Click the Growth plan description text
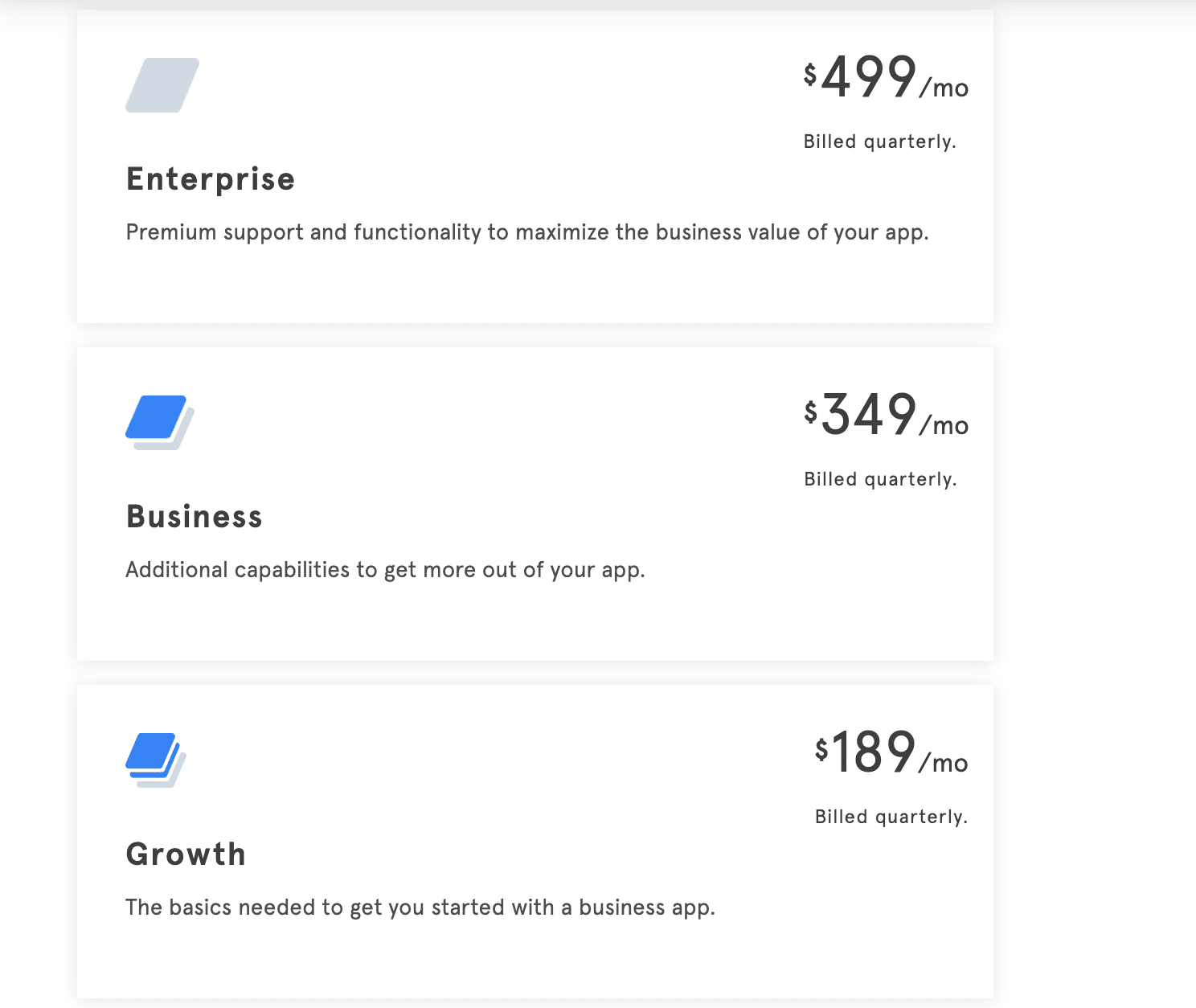This screenshot has width=1196, height=1008. click(420, 908)
